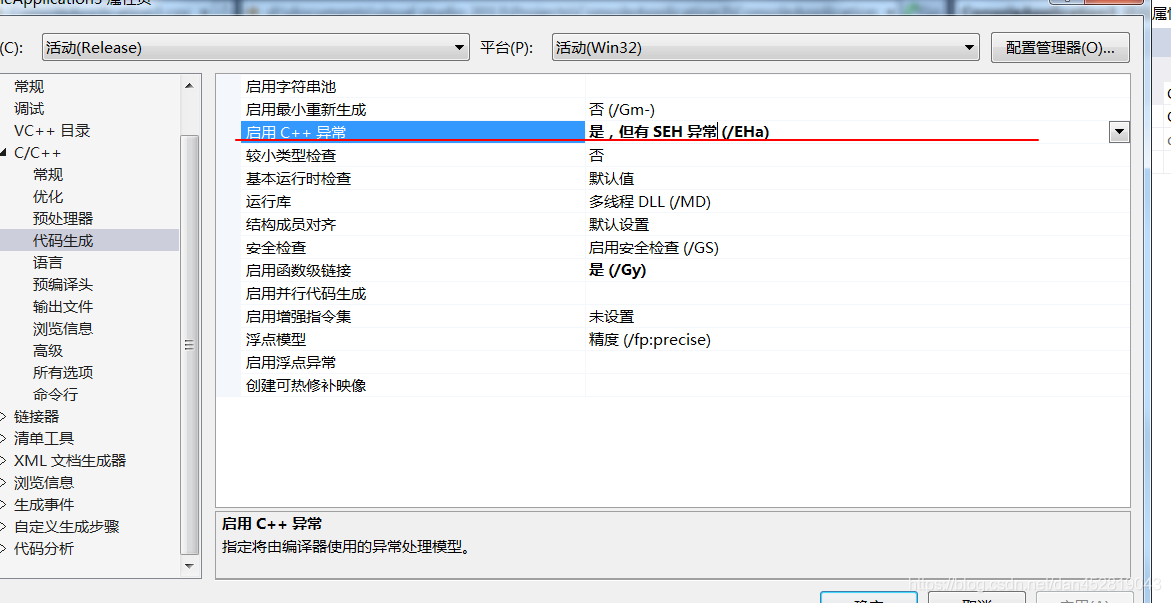This screenshot has height=603, width=1171.
Task: Select 优化 under C/C++
Action: click(48, 197)
